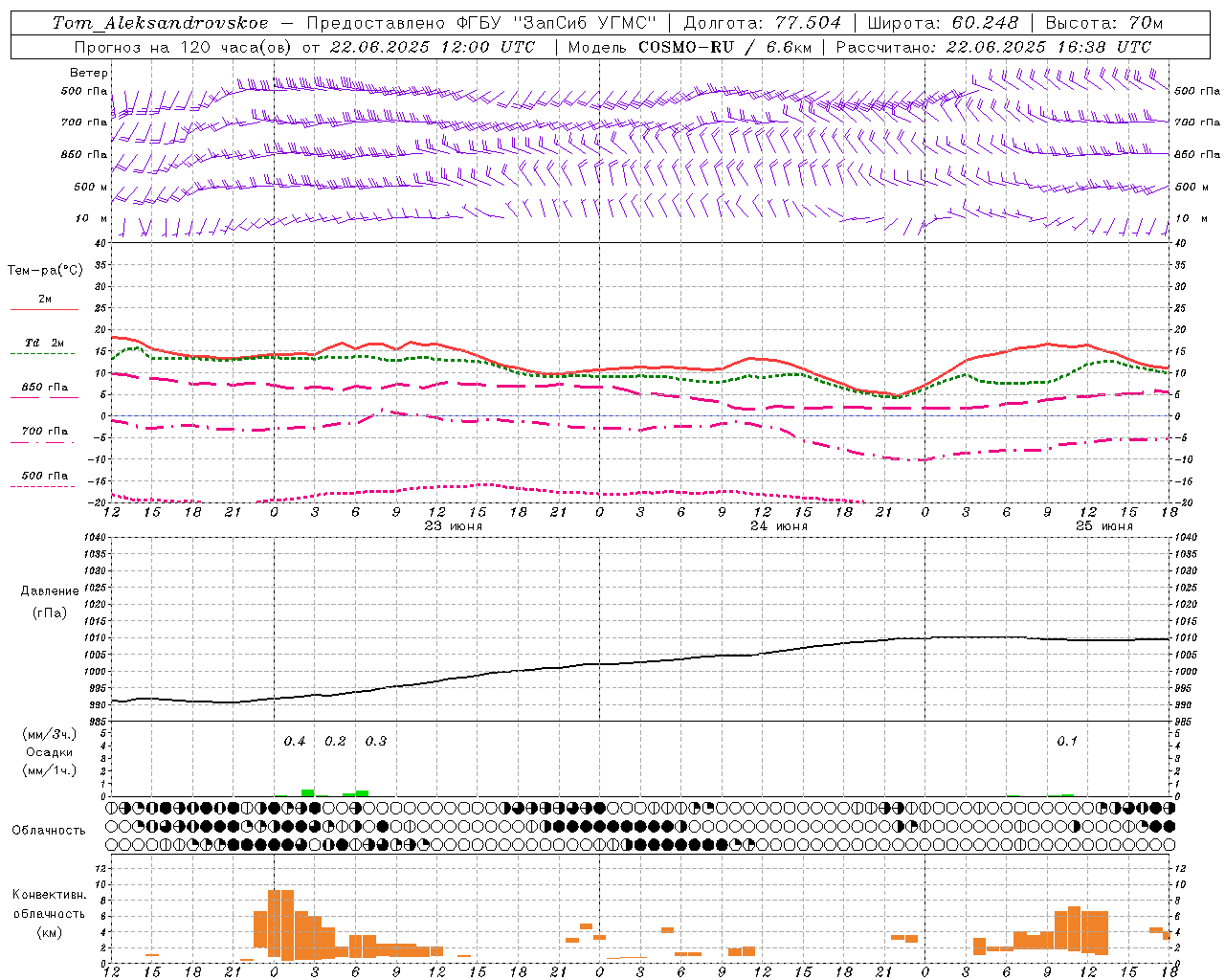Screen dimensions: 1225x980
Task: Select the Широта: 60.248 value
Action: tap(943, 23)
